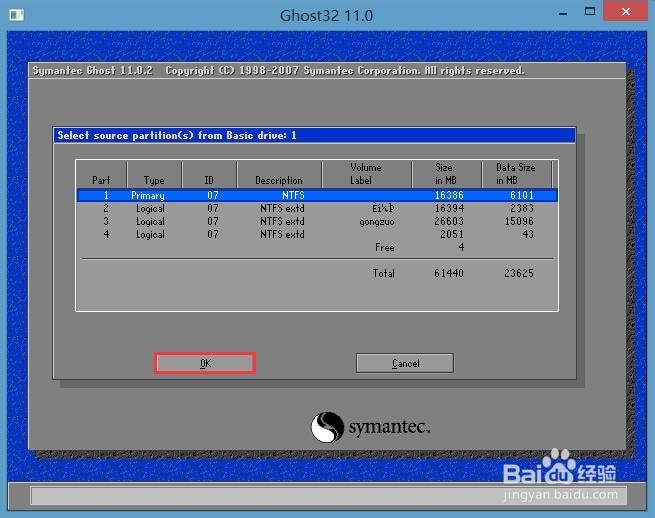Minimize the Ghost32 11.0 window

pyautogui.click(x=563, y=13)
